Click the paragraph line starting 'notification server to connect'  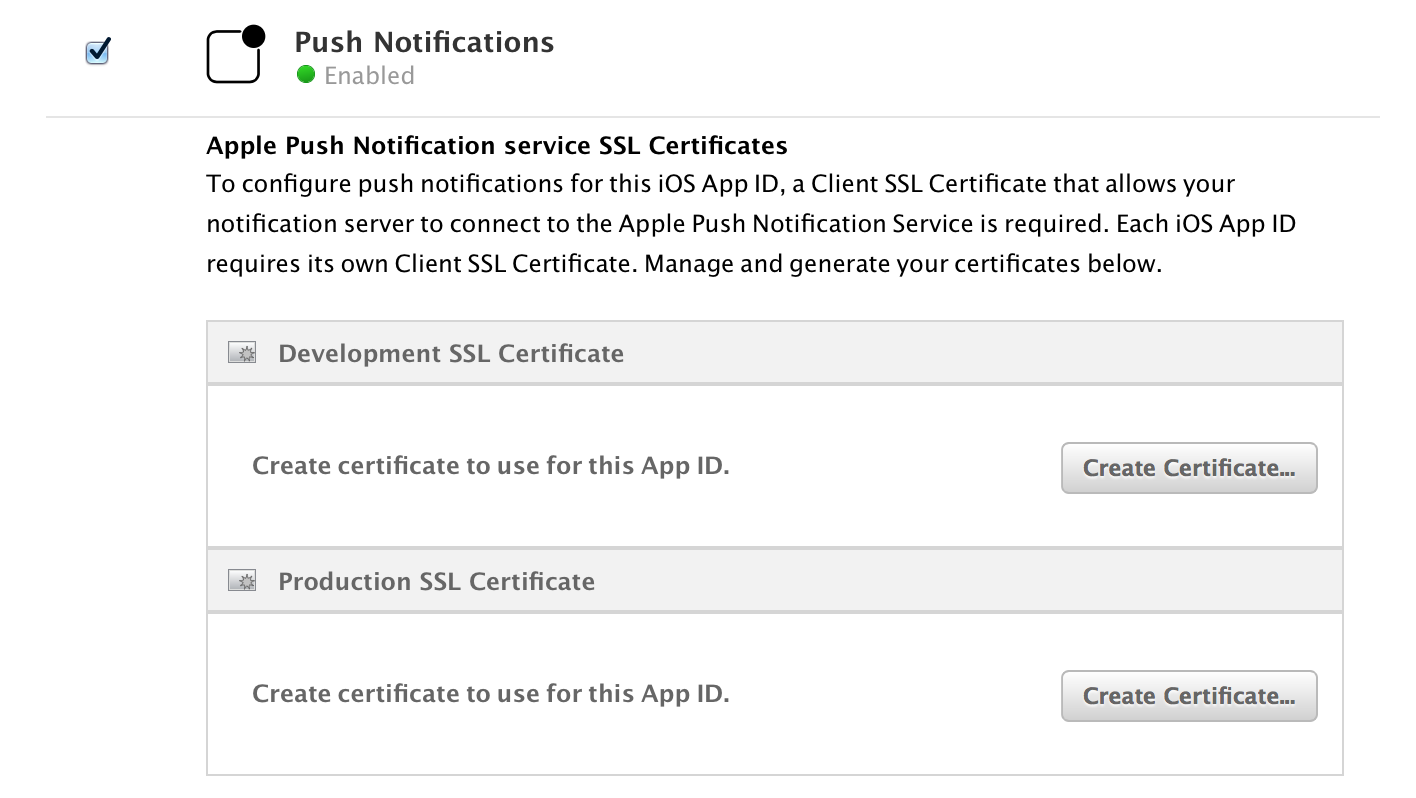(750, 225)
